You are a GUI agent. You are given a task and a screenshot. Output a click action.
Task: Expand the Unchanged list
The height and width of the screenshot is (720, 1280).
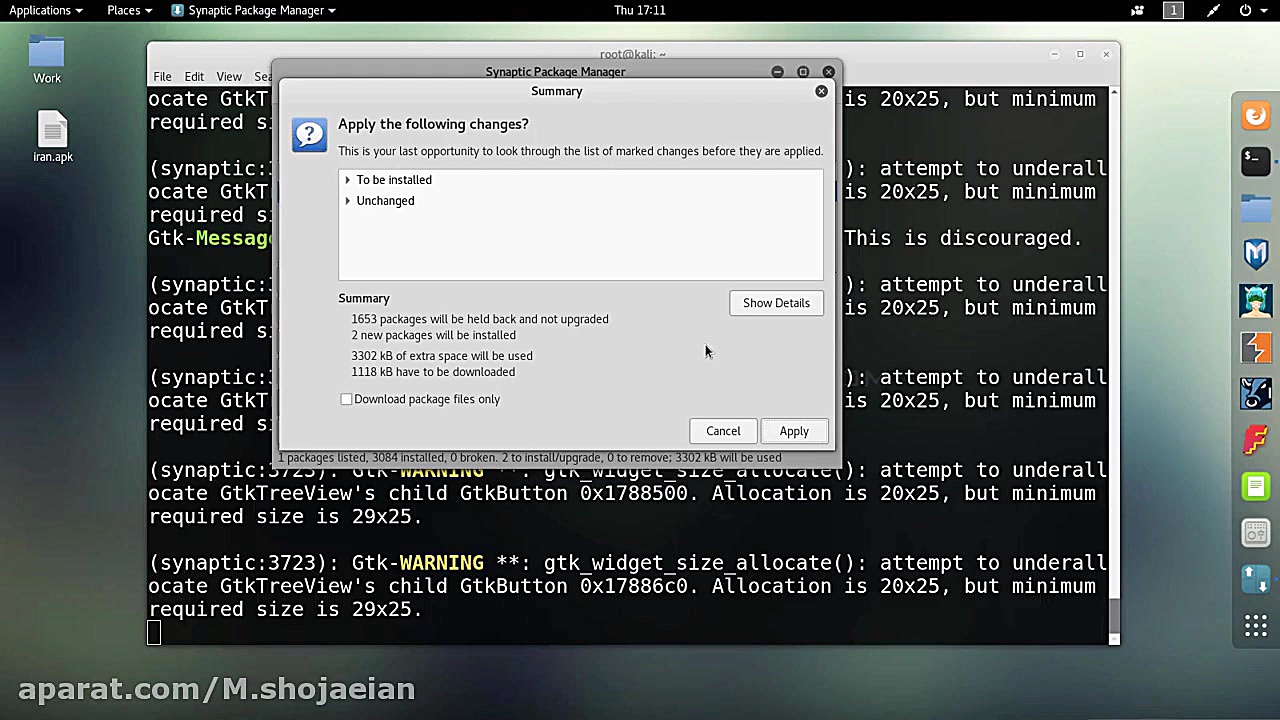point(348,201)
